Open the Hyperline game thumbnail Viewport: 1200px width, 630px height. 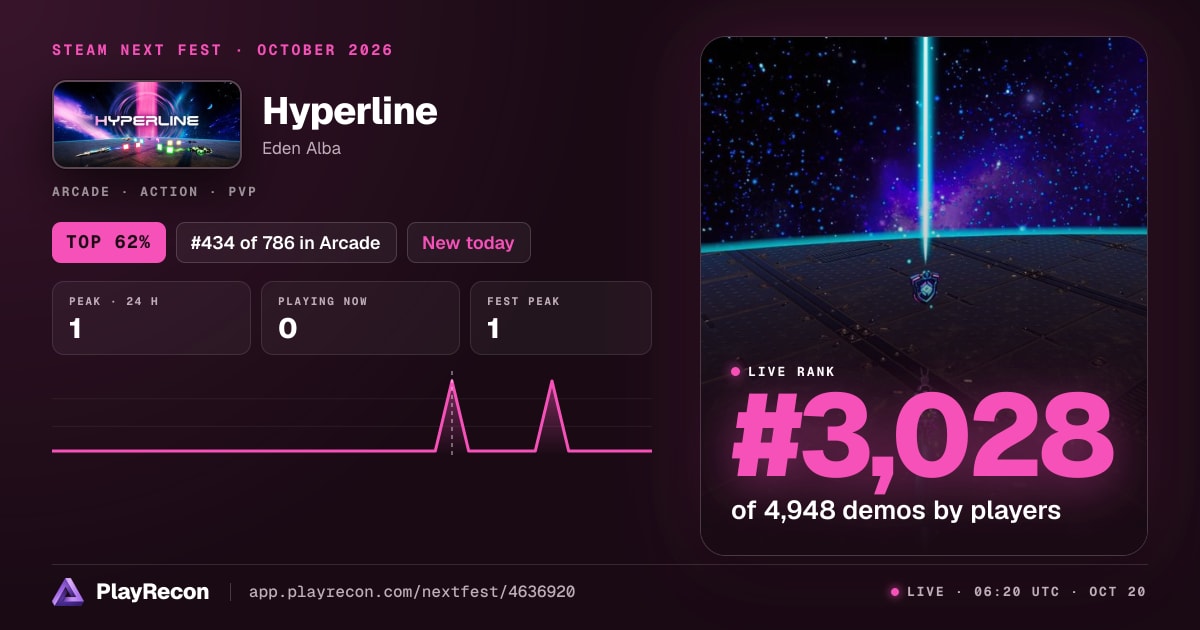coord(147,124)
